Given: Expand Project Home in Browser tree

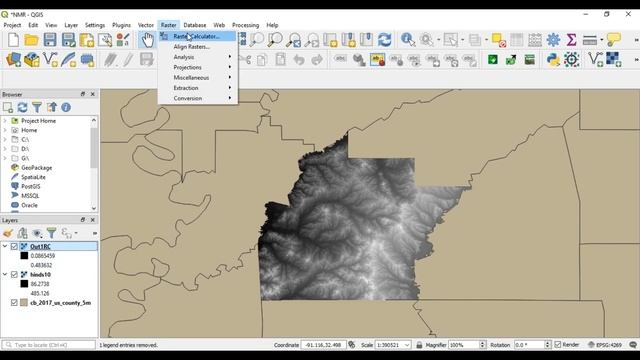Looking at the screenshot, I should [x=5, y=121].
